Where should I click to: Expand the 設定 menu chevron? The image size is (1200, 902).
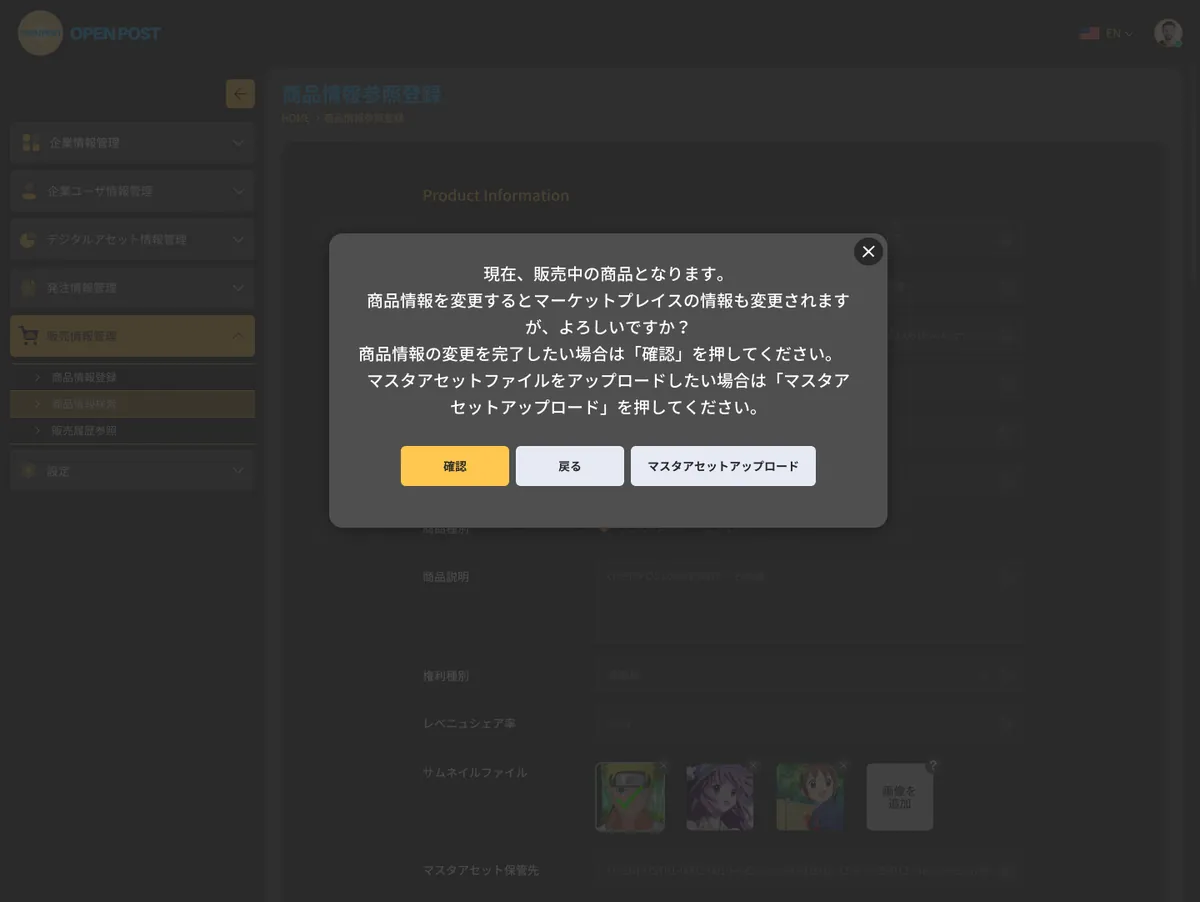[x=238, y=471]
